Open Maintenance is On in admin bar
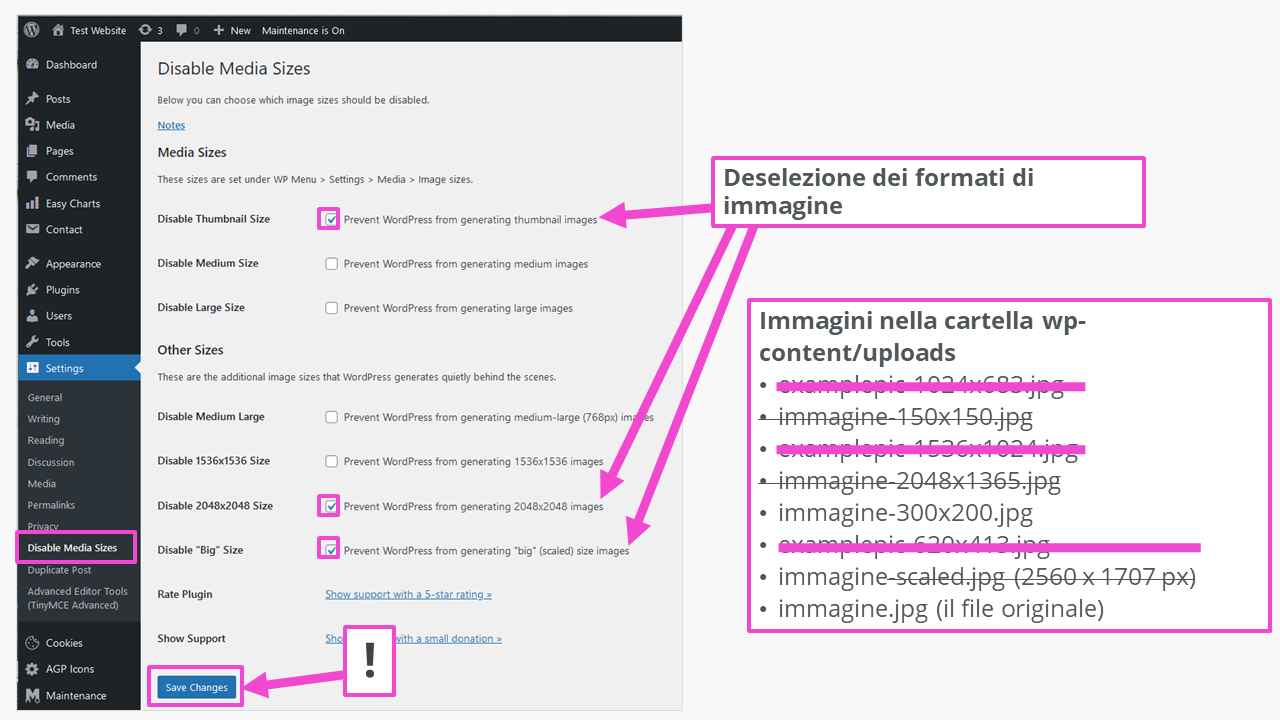Screen dimensions: 1280x720 coord(303,31)
